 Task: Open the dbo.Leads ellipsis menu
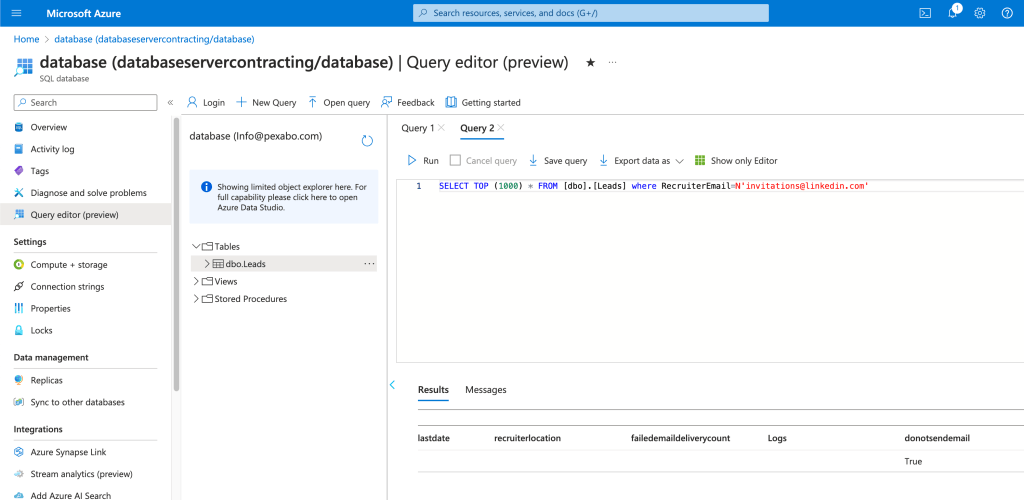coord(369,264)
